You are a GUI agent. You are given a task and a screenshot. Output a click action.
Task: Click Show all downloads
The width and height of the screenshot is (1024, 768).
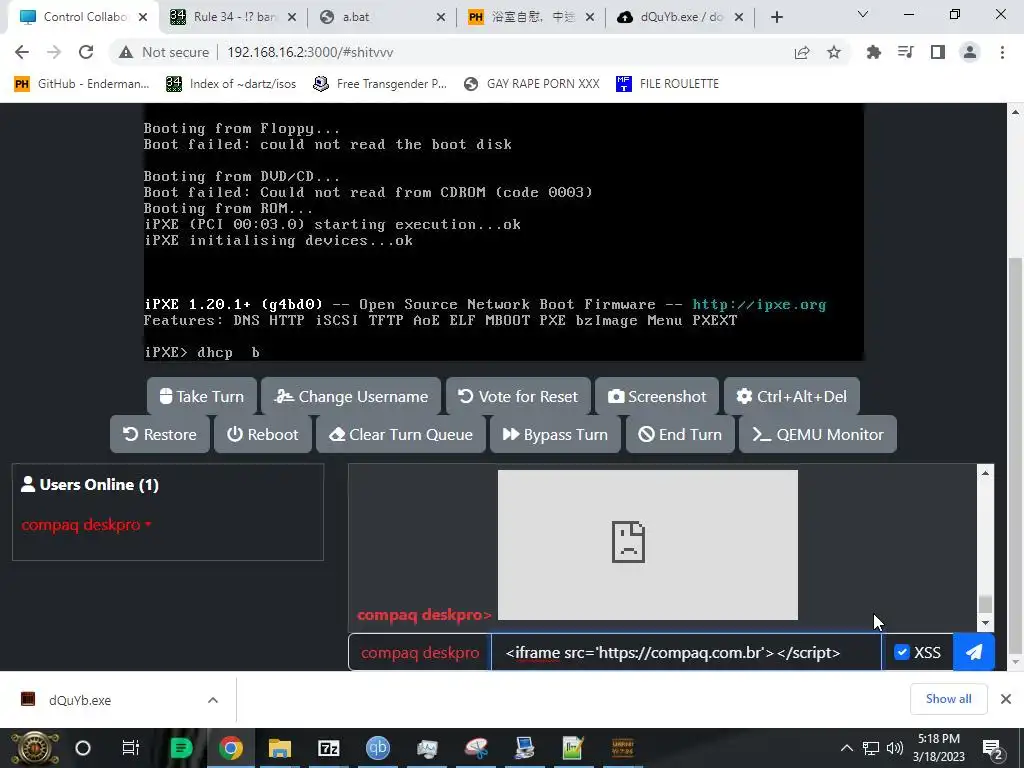948,699
